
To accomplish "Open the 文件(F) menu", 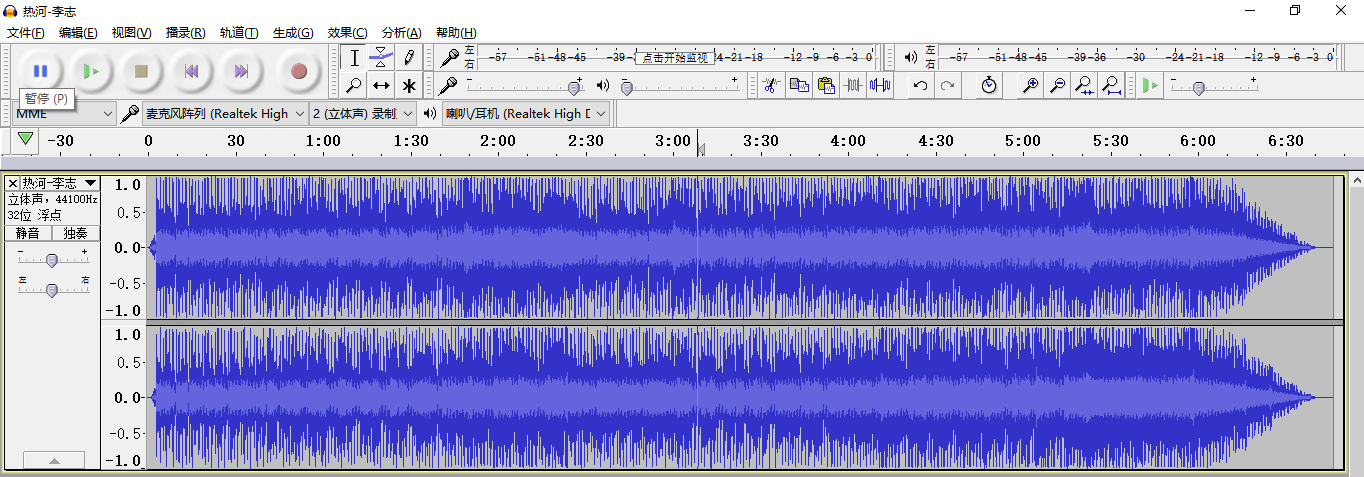I will coord(26,33).
